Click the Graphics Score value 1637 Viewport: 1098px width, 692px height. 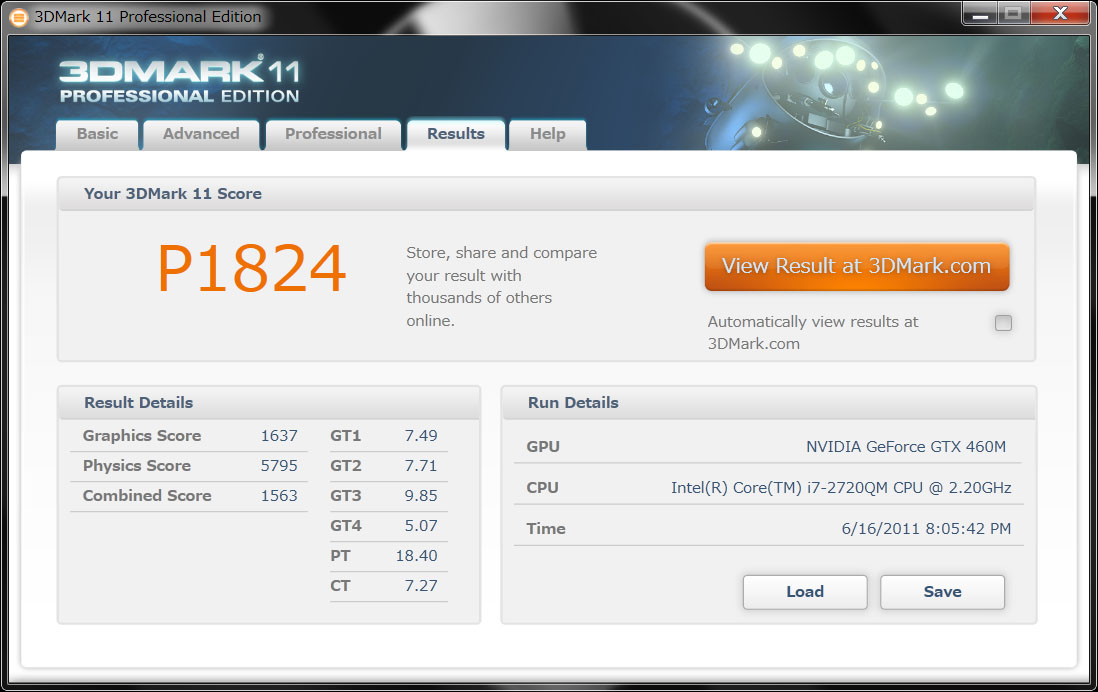click(x=279, y=436)
